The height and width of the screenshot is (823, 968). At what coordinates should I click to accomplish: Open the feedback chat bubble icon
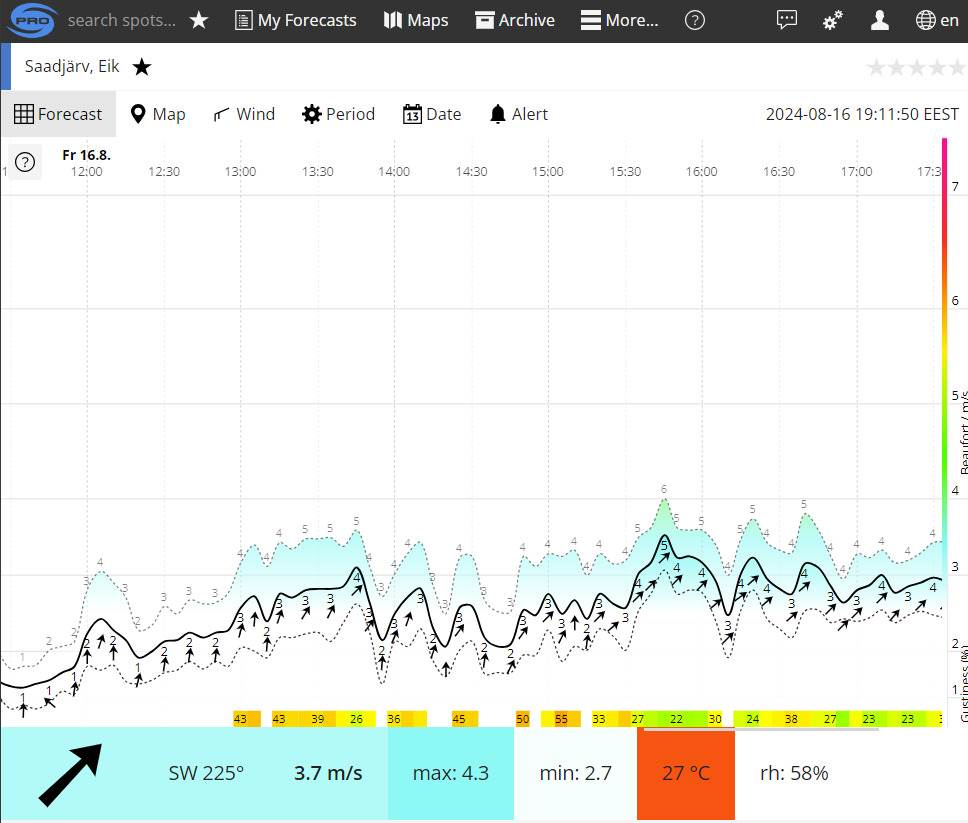pos(787,20)
